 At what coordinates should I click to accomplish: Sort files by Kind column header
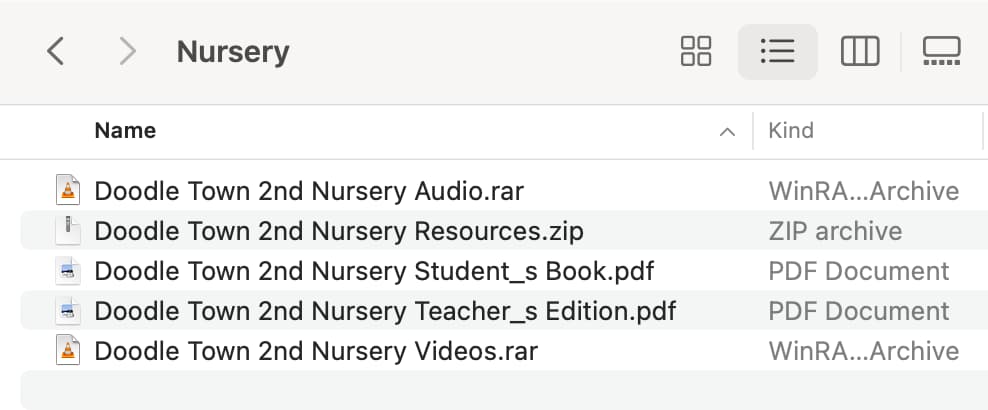tap(791, 130)
